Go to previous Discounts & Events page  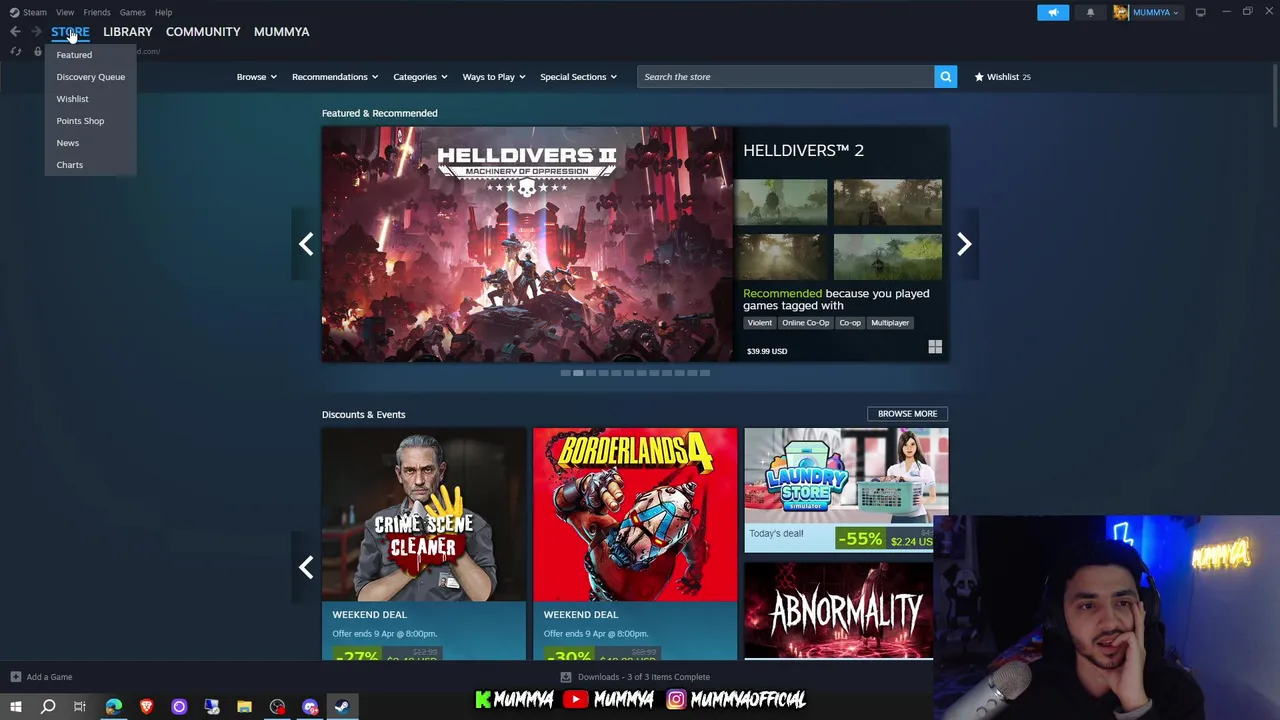pyautogui.click(x=306, y=567)
